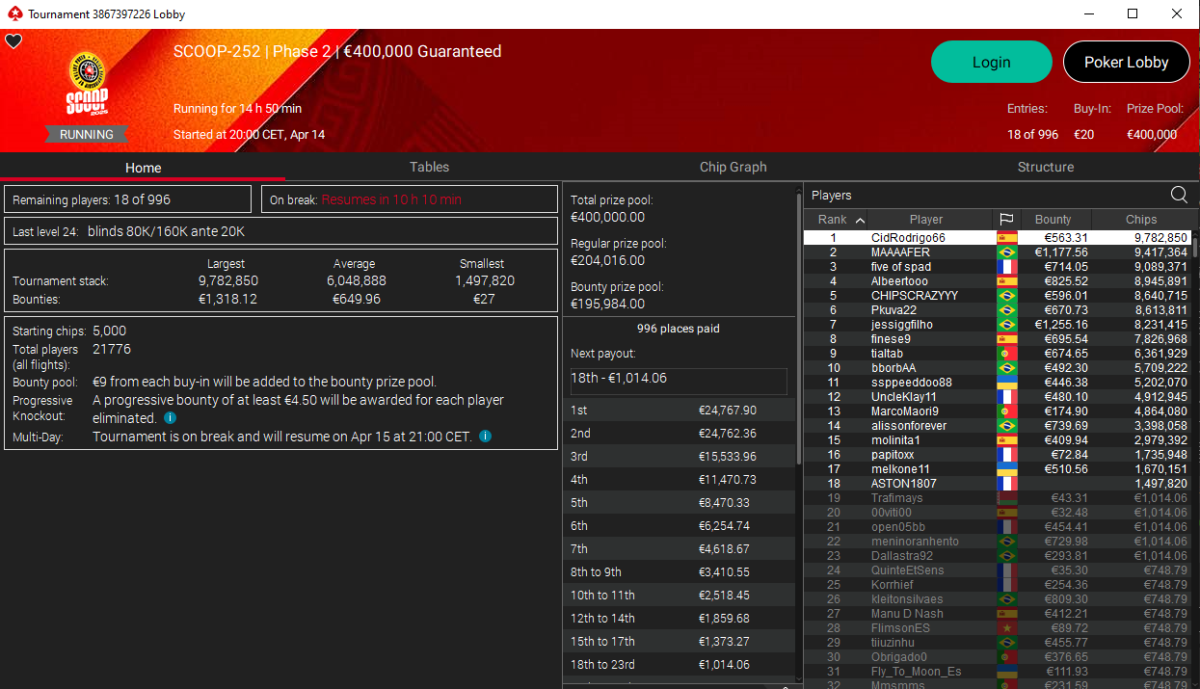
Task: Click the RUNNING status badge
Action: [x=86, y=134]
